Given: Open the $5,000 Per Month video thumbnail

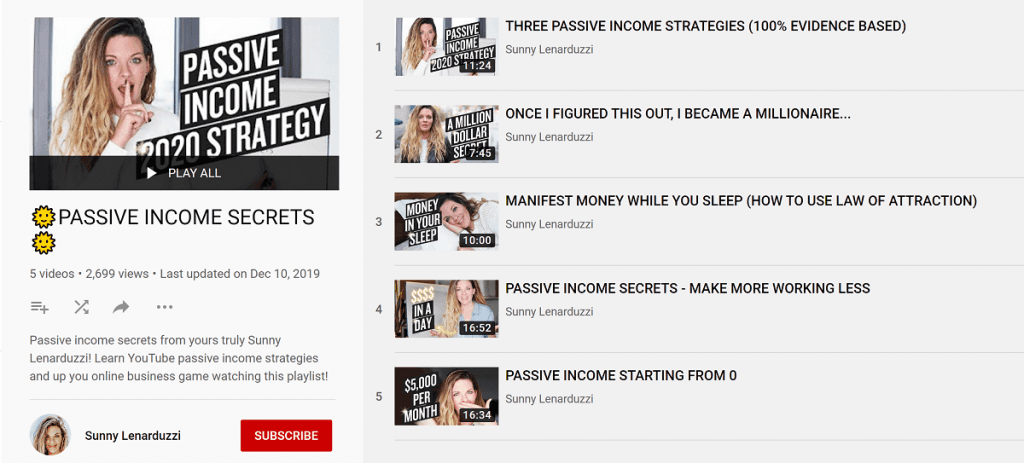Looking at the screenshot, I should click(x=446, y=396).
